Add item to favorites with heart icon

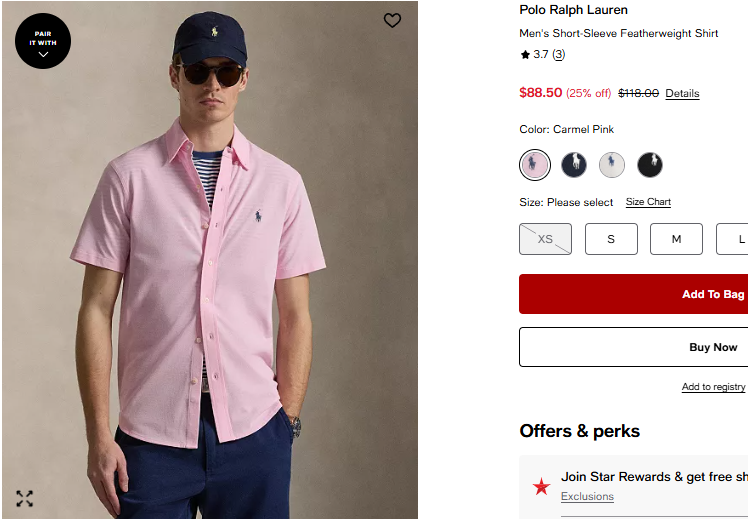(x=392, y=21)
